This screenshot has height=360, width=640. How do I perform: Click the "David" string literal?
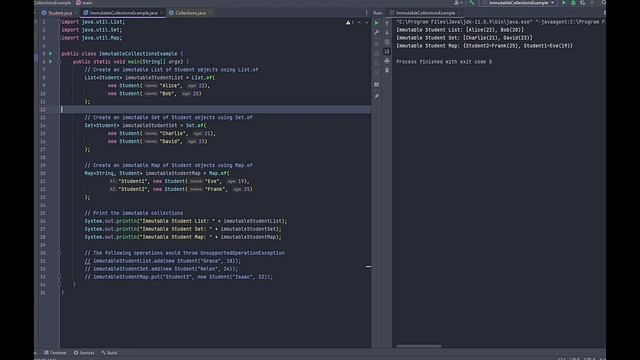coord(170,141)
